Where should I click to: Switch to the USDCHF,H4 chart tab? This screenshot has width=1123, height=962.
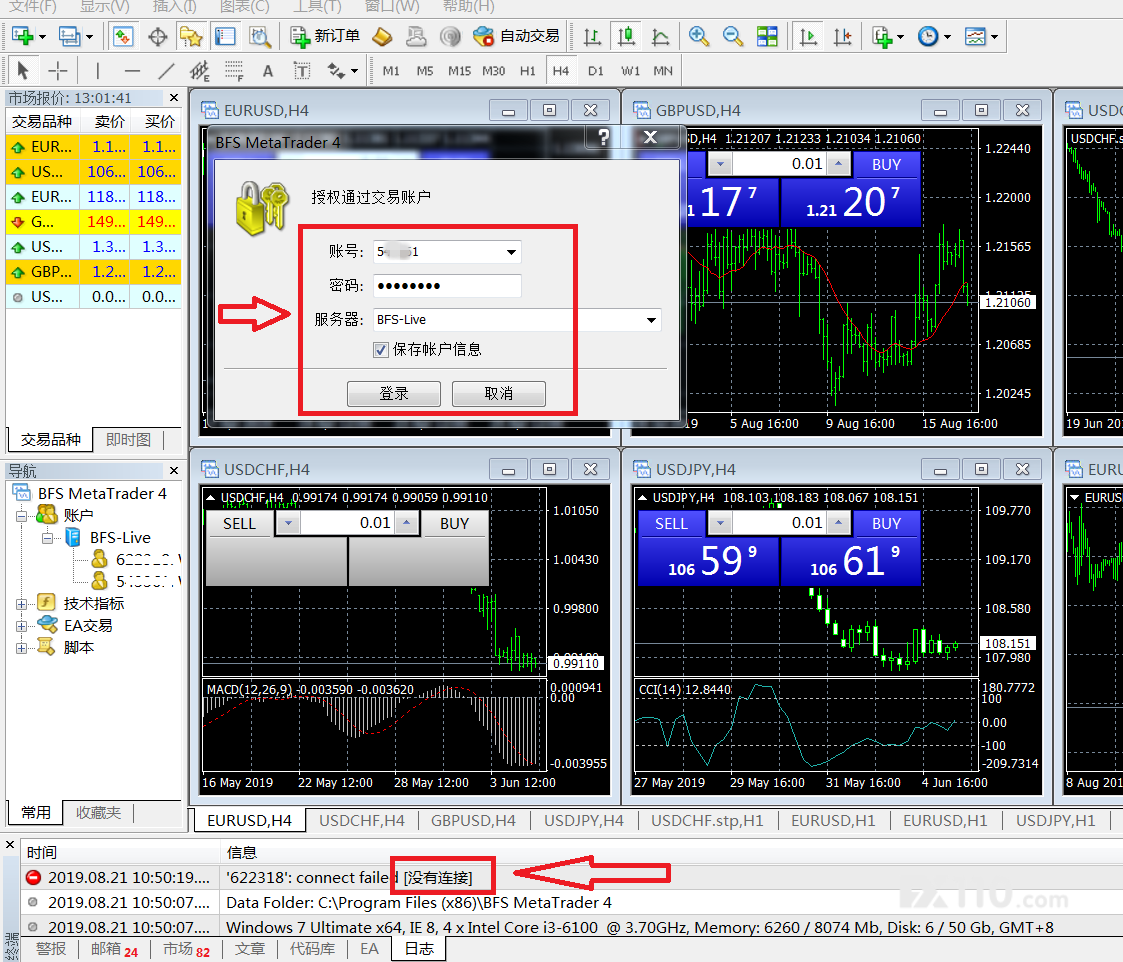coord(362,820)
